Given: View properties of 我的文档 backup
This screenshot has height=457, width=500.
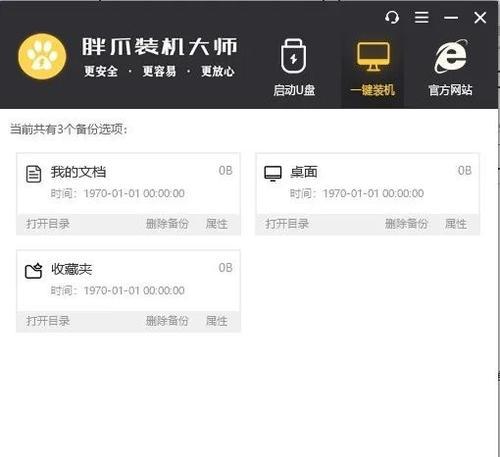Looking at the screenshot, I should 217,224.
